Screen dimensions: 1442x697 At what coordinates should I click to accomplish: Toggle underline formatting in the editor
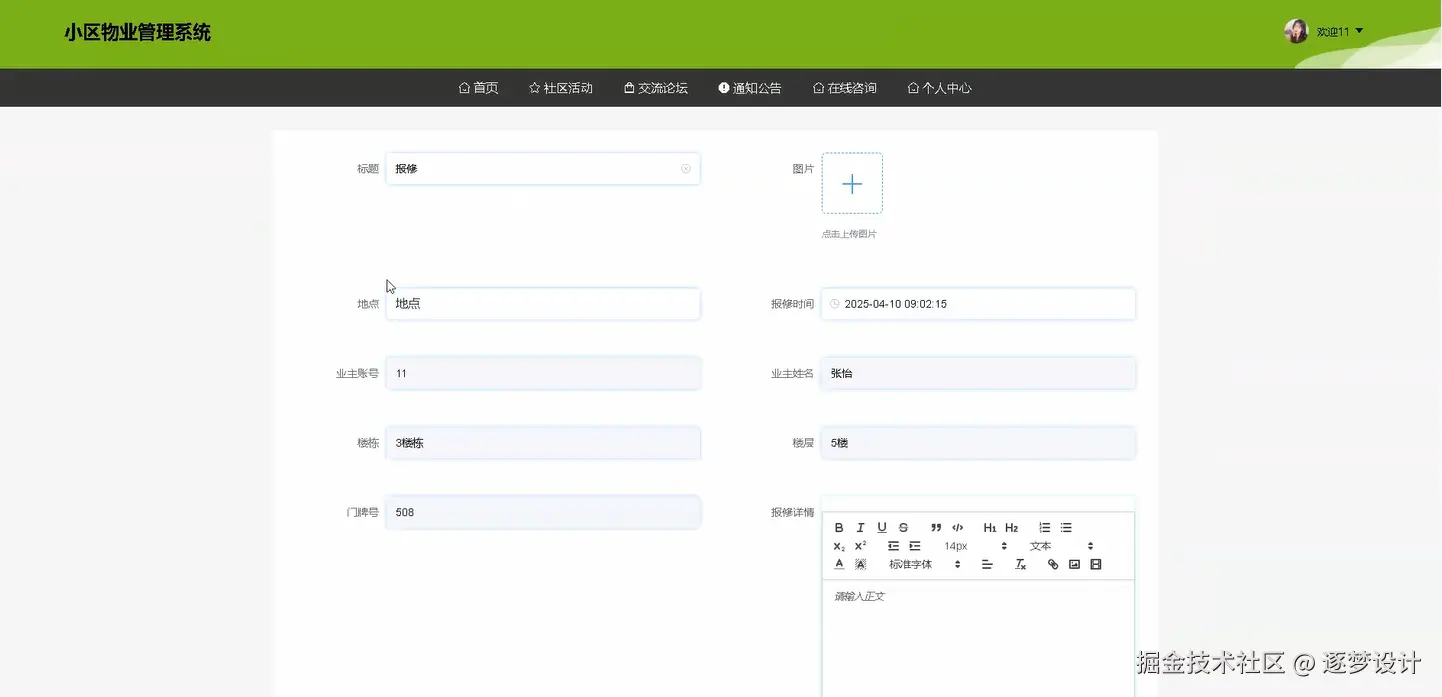pyautogui.click(x=882, y=528)
